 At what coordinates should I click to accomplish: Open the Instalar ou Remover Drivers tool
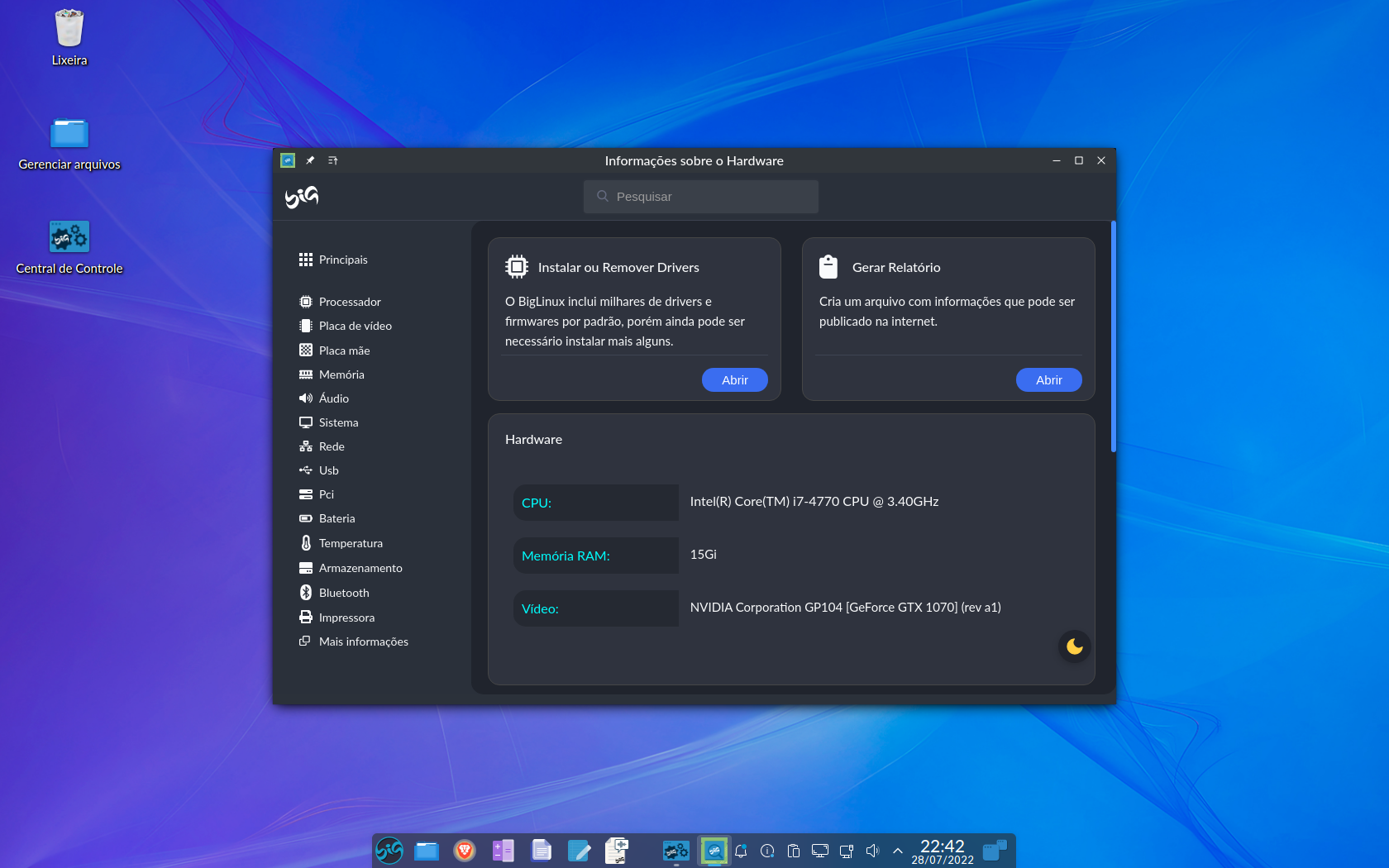point(734,380)
